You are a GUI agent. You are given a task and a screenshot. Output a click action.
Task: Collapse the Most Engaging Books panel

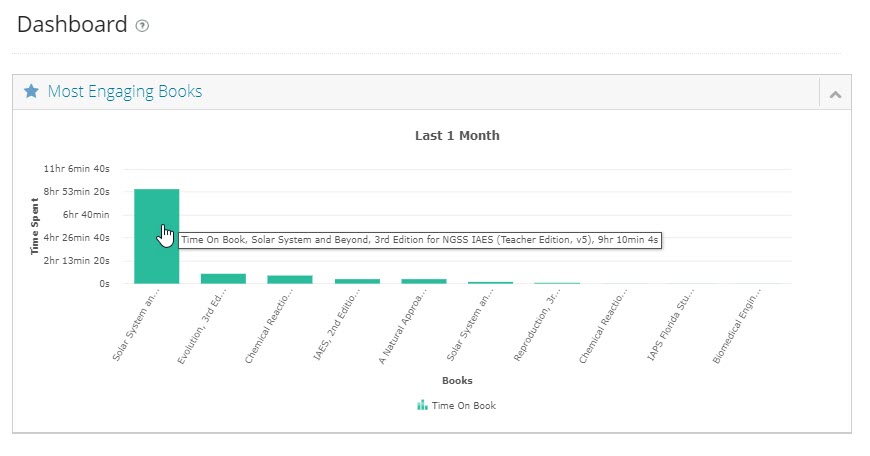coord(834,94)
